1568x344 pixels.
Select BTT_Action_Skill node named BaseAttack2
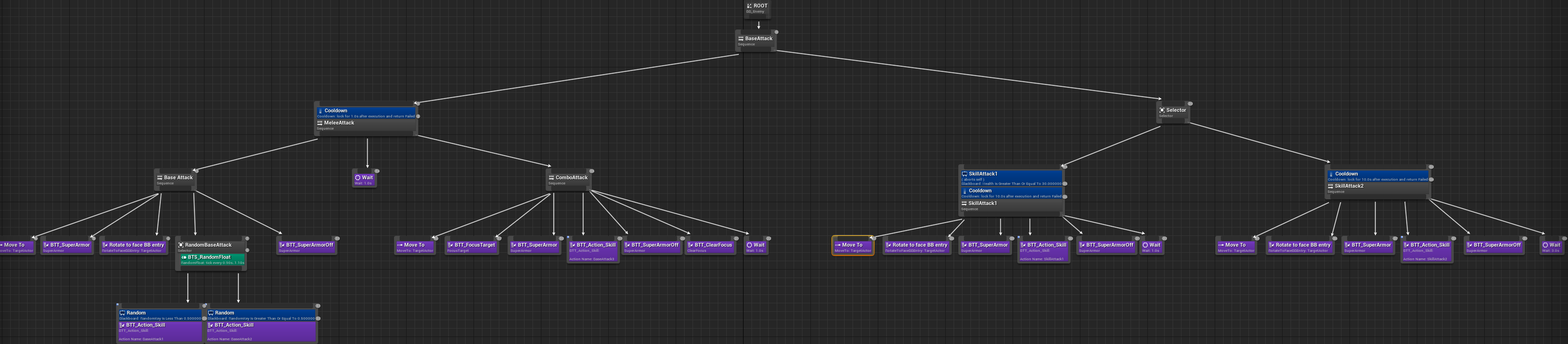point(261,332)
